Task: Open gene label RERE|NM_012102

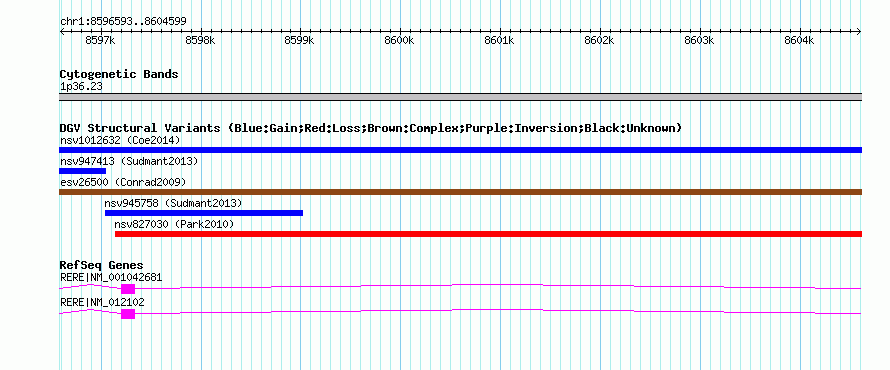Action: pos(102,302)
